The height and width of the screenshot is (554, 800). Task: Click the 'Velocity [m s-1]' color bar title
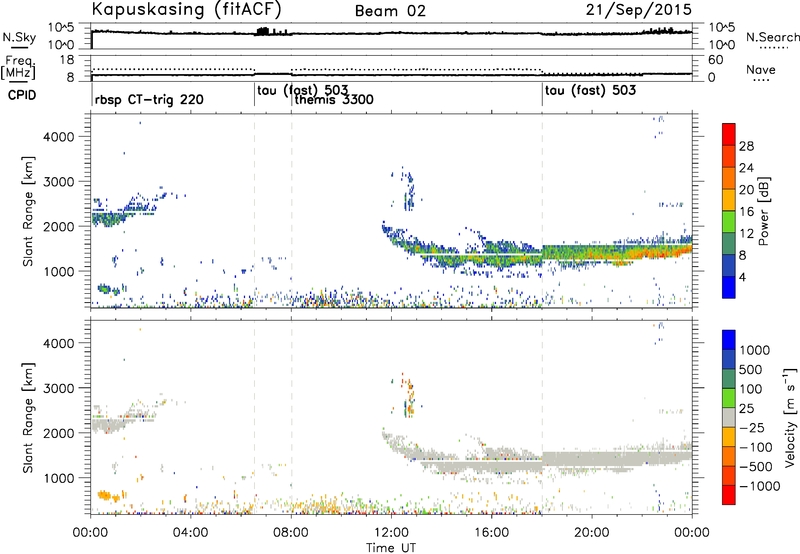click(790, 417)
